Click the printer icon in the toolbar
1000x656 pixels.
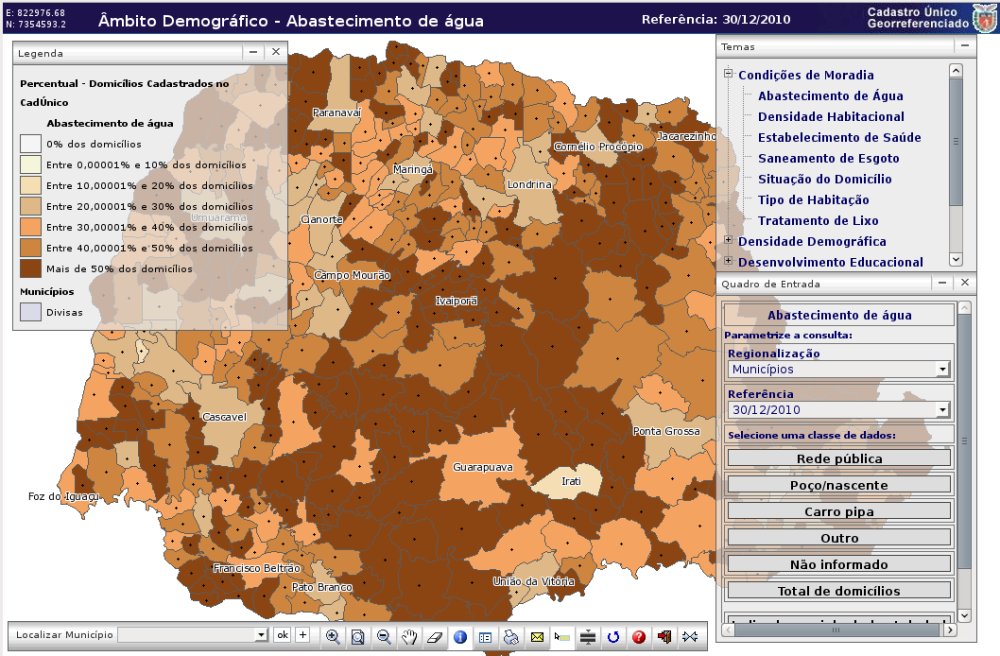(x=511, y=636)
